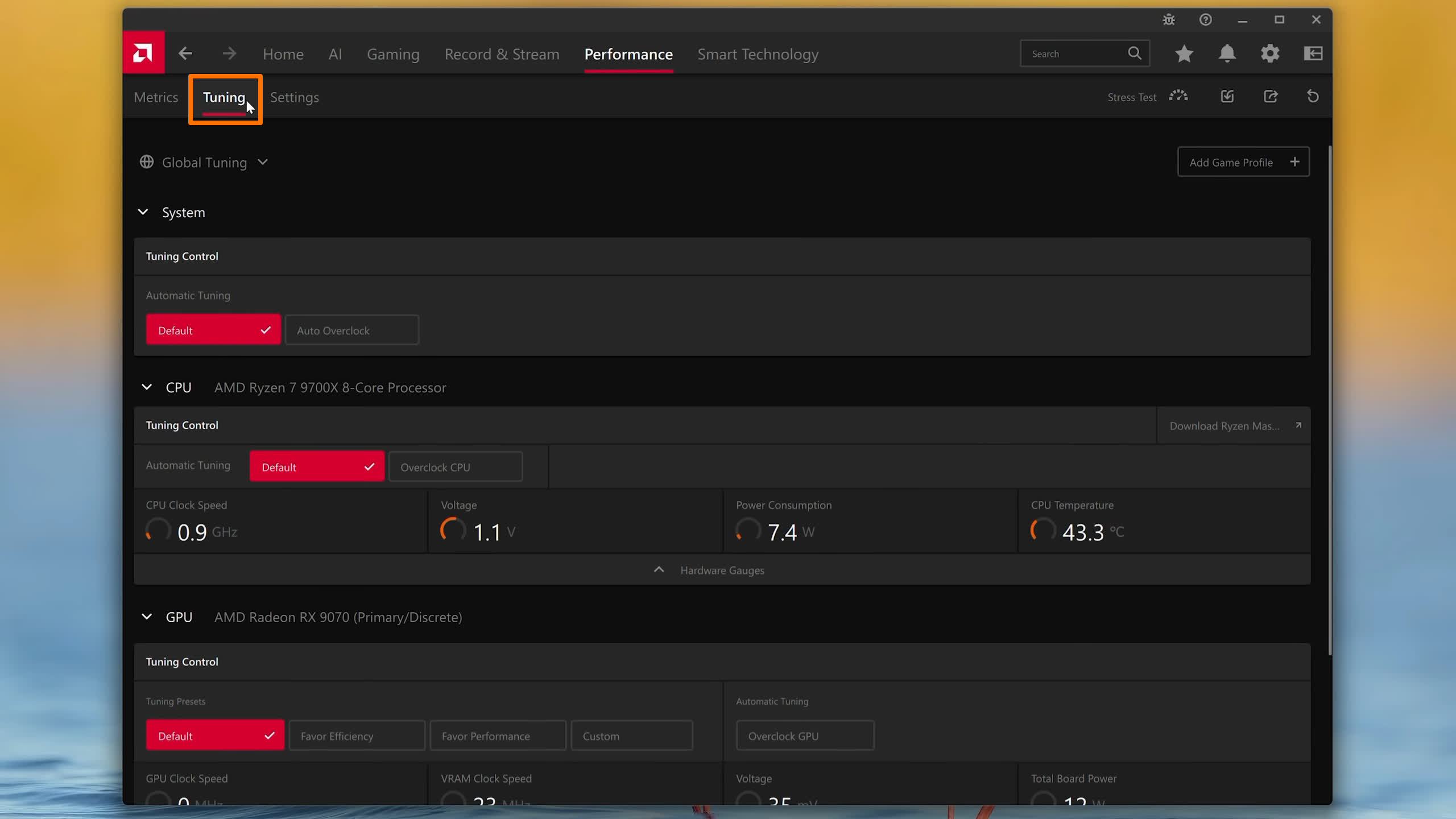Click the power consumption value 7.4 W
Screen dimensions: 1456x819
(x=791, y=532)
